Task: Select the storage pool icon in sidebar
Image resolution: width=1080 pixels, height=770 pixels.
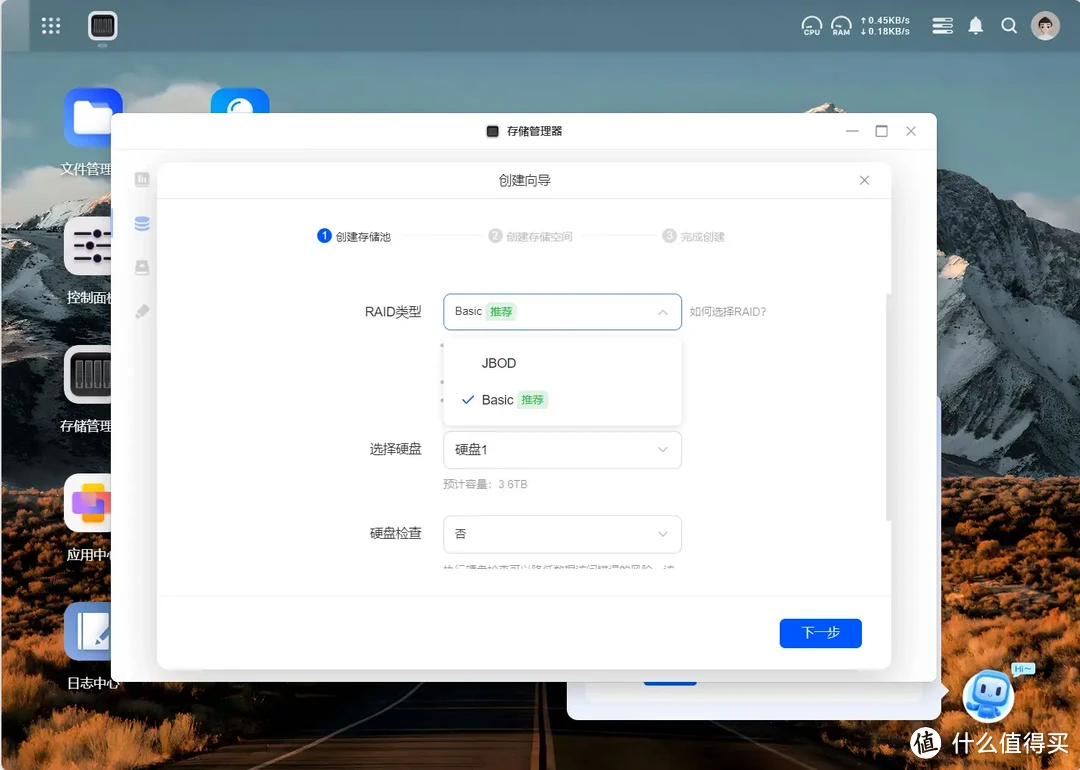Action: [142, 223]
